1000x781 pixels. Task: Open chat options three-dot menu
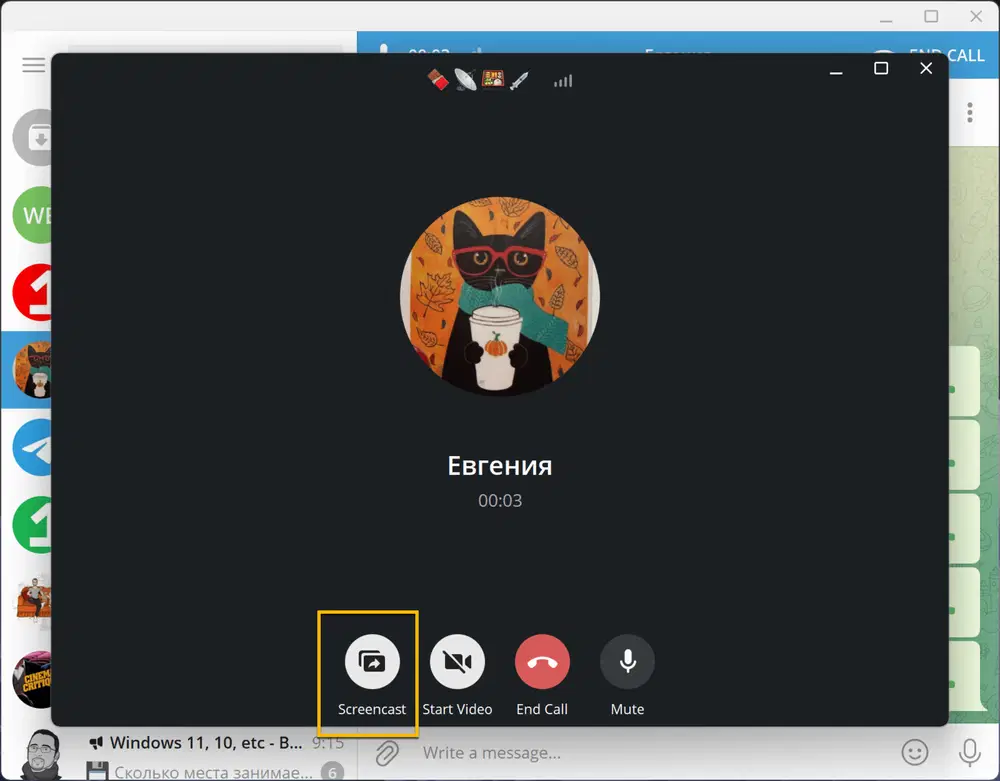[x=970, y=113]
